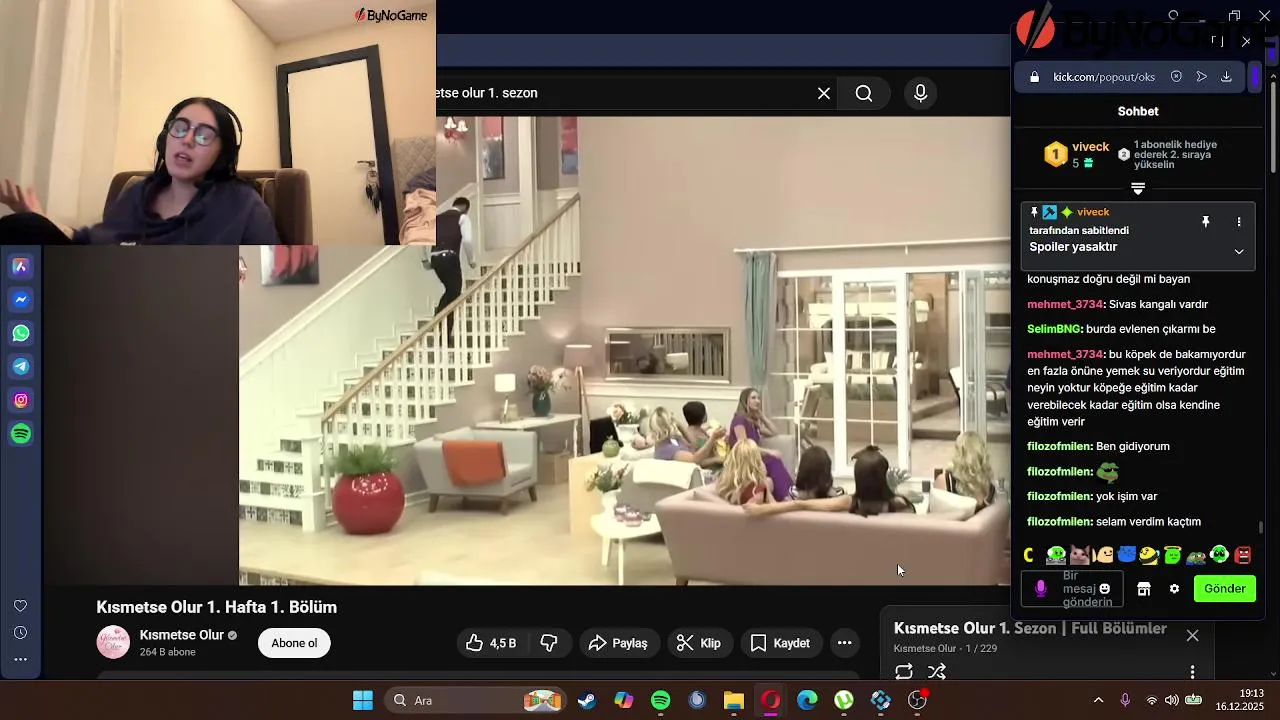Toggle playlist shuffle button

click(937, 672)
